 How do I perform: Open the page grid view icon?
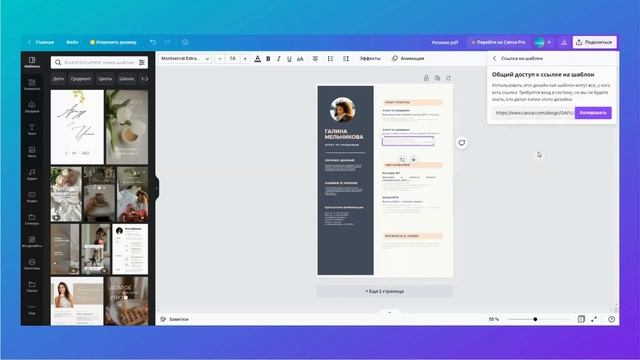point(581,319)
